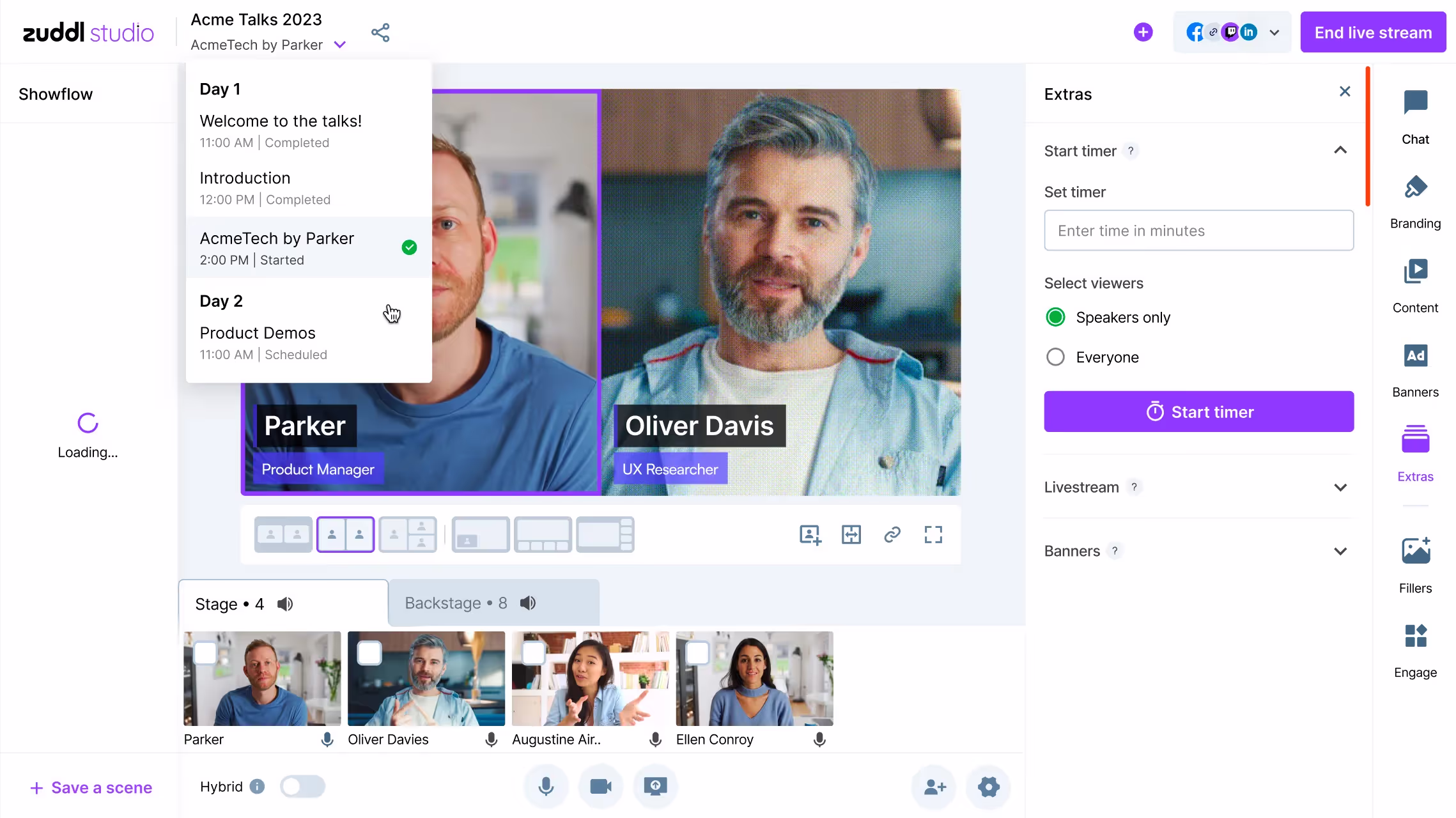The image size is (1456, 818).
Task: Toggle your camera in bottom controls
Action: click(601, 786)
